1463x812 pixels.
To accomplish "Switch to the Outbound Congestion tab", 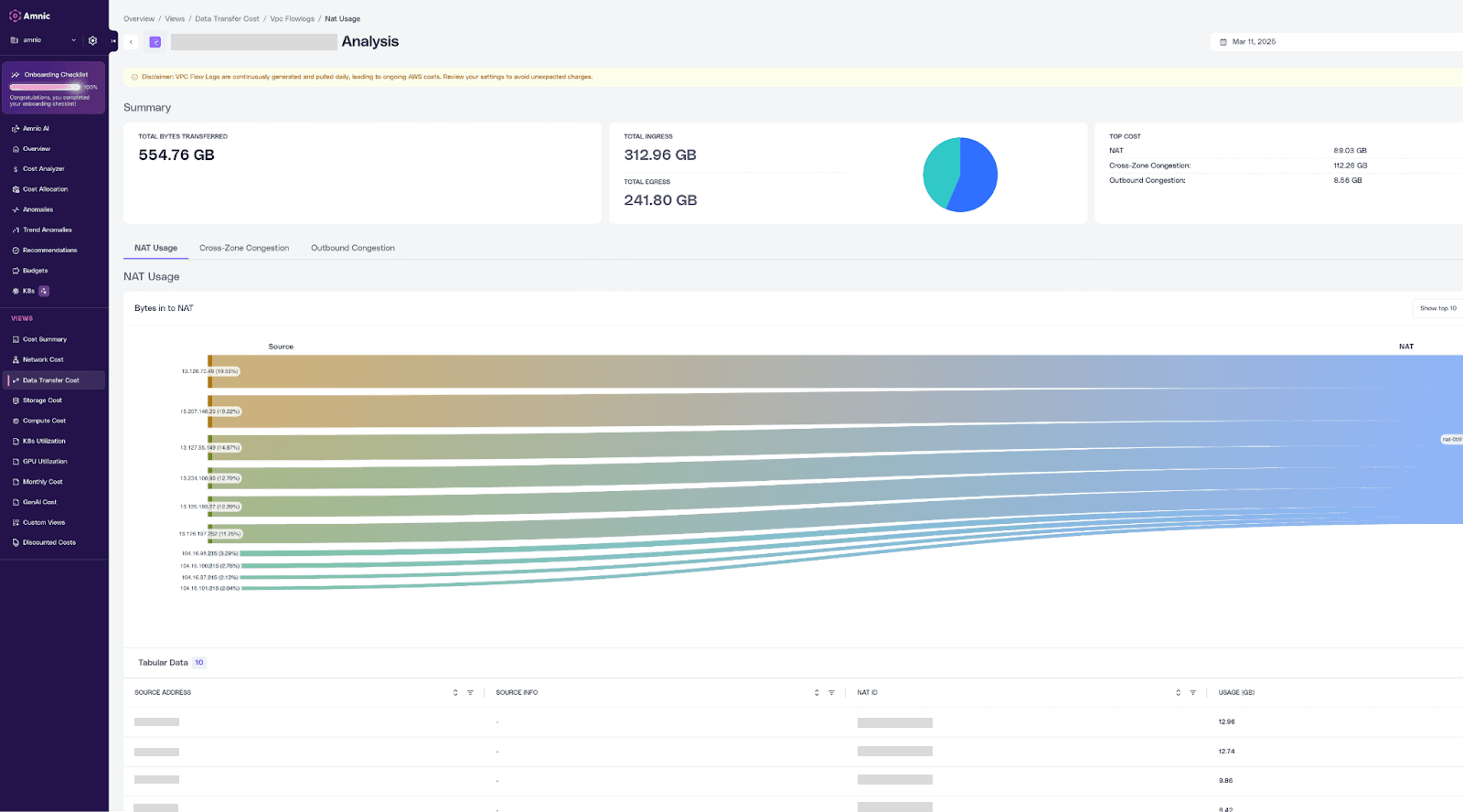I will (353, 248).
